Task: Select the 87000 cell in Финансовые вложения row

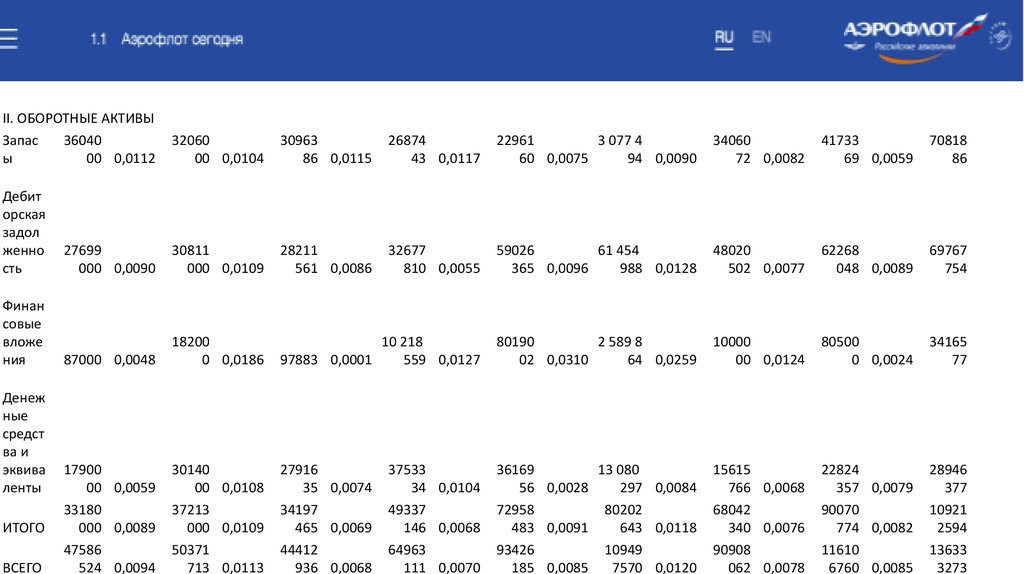Action: point(82,360)
